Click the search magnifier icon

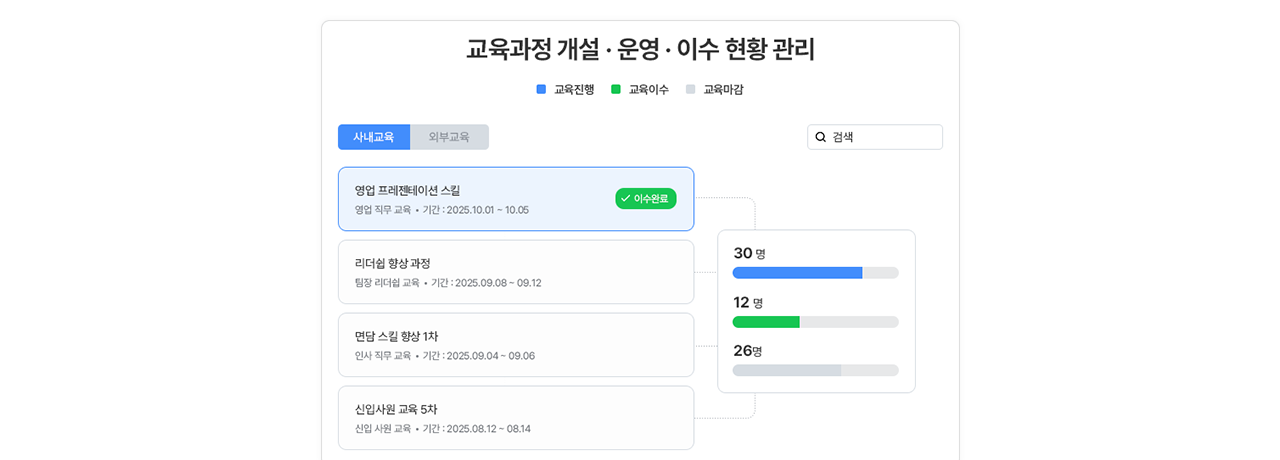(821, 137)
